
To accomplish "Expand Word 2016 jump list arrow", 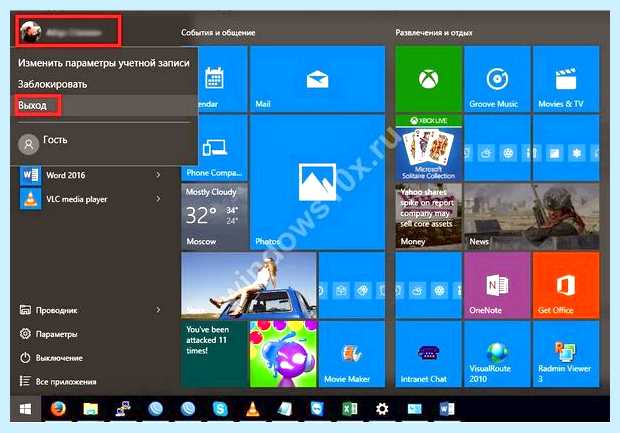I will pyautogui.click(x=158, y=175).
